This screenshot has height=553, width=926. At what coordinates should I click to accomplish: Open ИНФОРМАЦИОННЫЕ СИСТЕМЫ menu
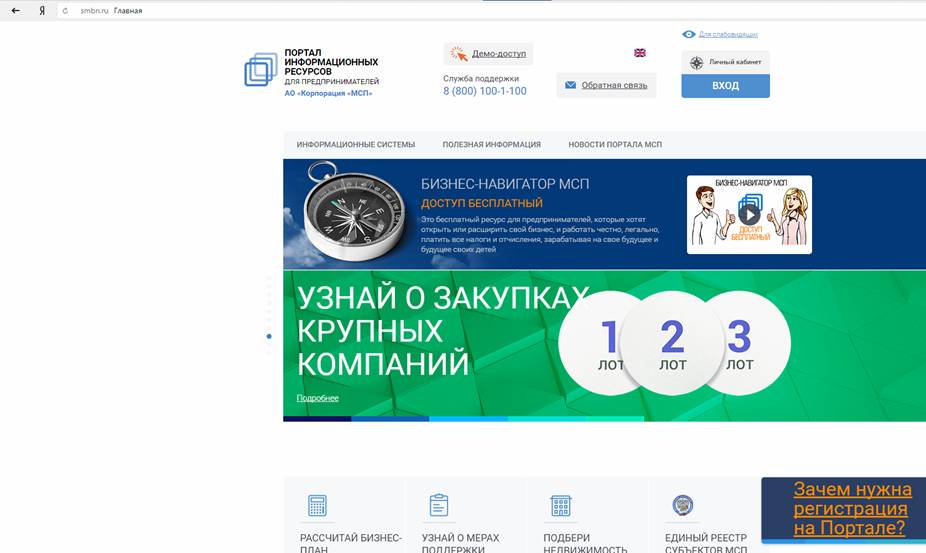coord(356,144)
